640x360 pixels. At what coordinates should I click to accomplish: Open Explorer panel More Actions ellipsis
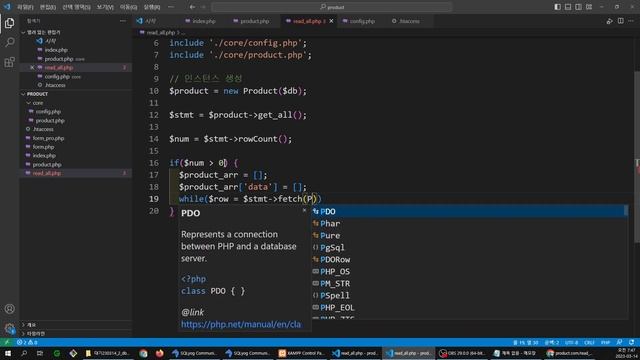pyautogui.click(x=123, y=21)
